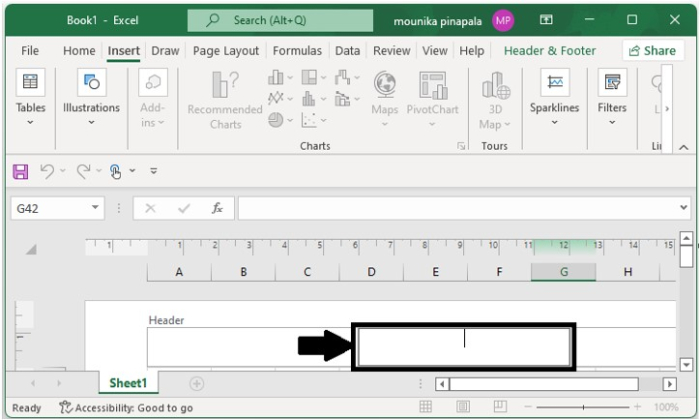Viewport: 700px width, 420px height.
Task: Click horizontal scrollbar left arrow
Action: pyautogui.click(x=442, y=384)
